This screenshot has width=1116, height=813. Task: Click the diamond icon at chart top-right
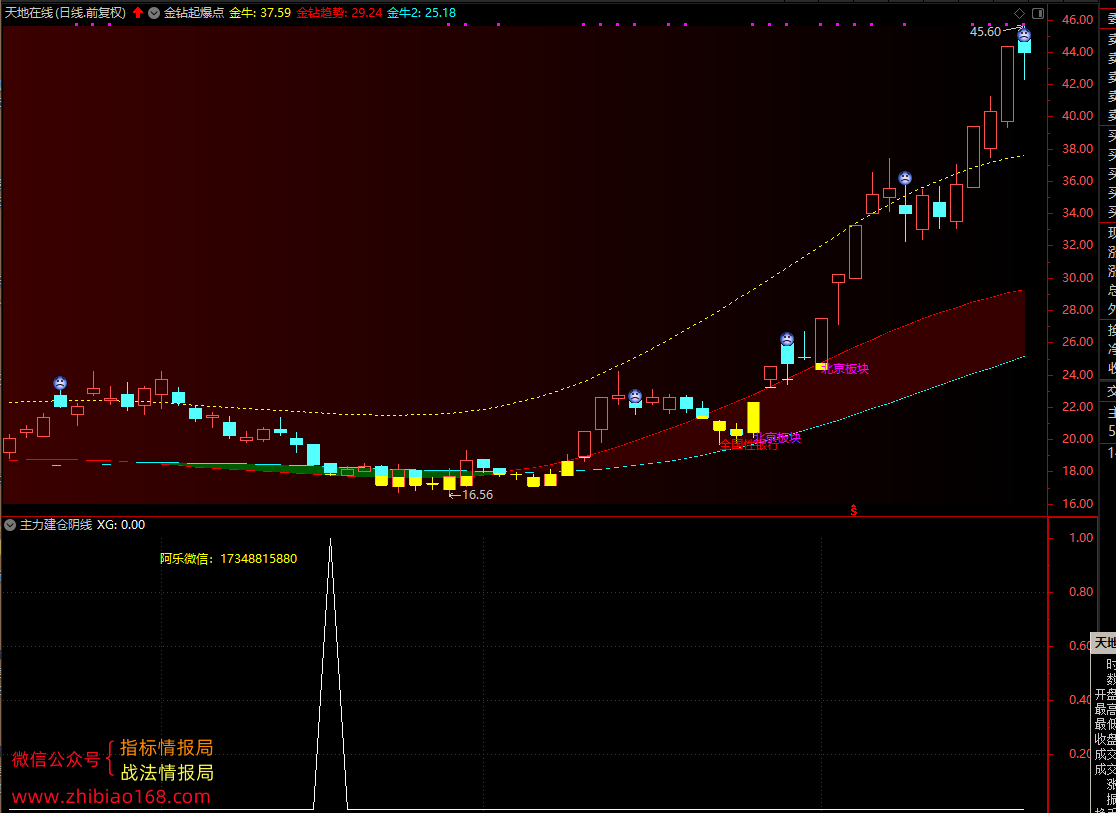click(x=1019, y=13)
